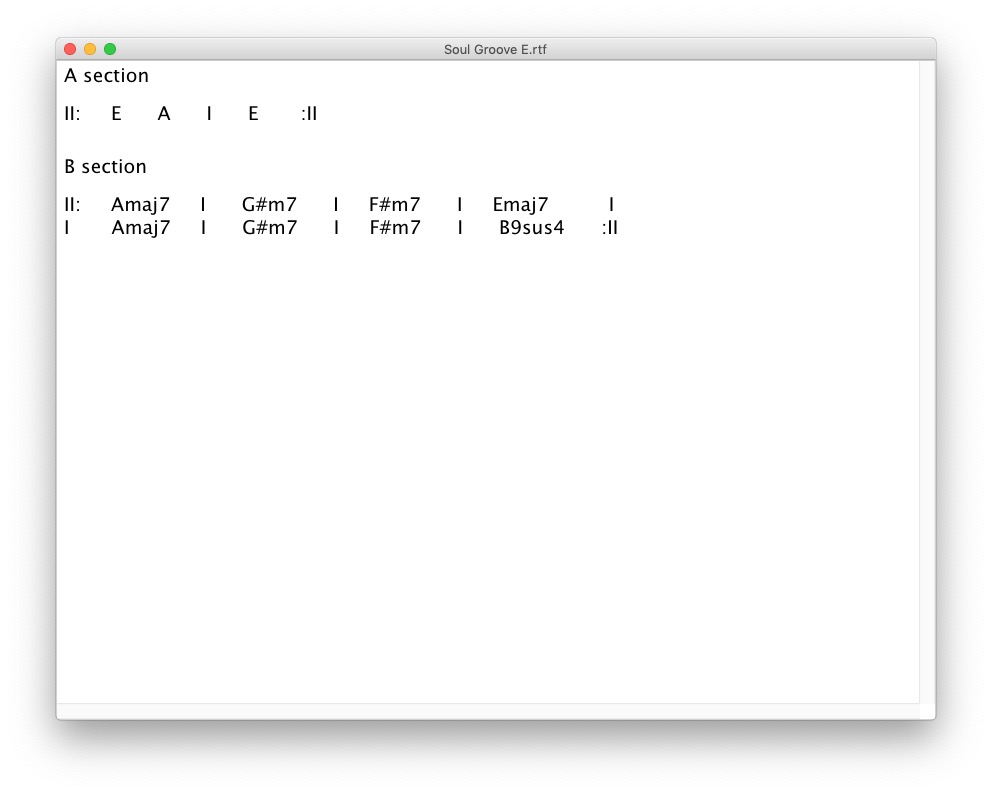Click the Soul Groove E.rtf window title
This screenshot has height=794, width=992.
click(496, 50)
